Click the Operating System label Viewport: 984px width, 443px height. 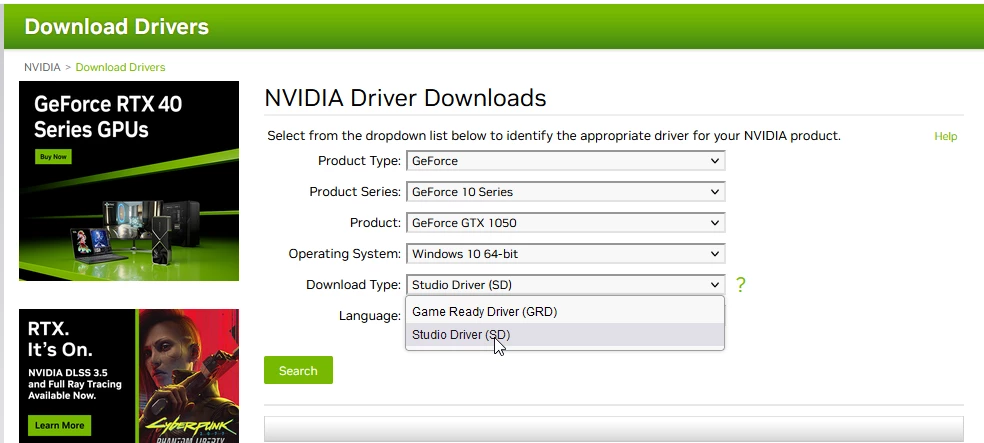coord(345,254)
